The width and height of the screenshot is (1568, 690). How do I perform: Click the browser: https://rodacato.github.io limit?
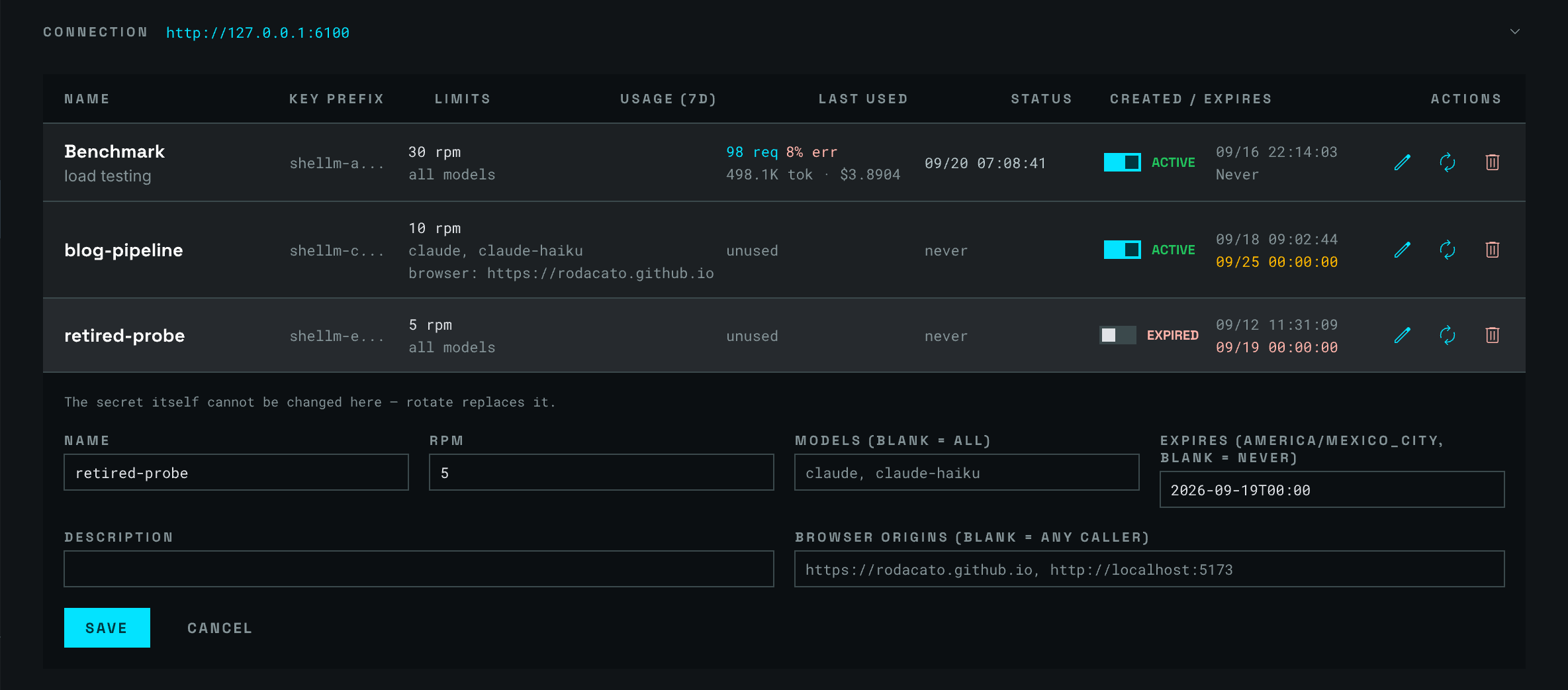coord(561,273)
